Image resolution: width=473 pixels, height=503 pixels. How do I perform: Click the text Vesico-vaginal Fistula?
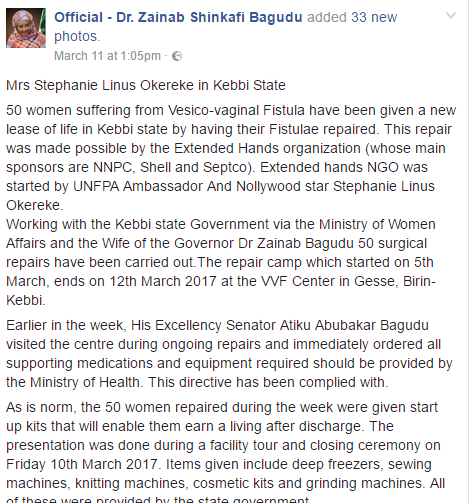(236, 110)
